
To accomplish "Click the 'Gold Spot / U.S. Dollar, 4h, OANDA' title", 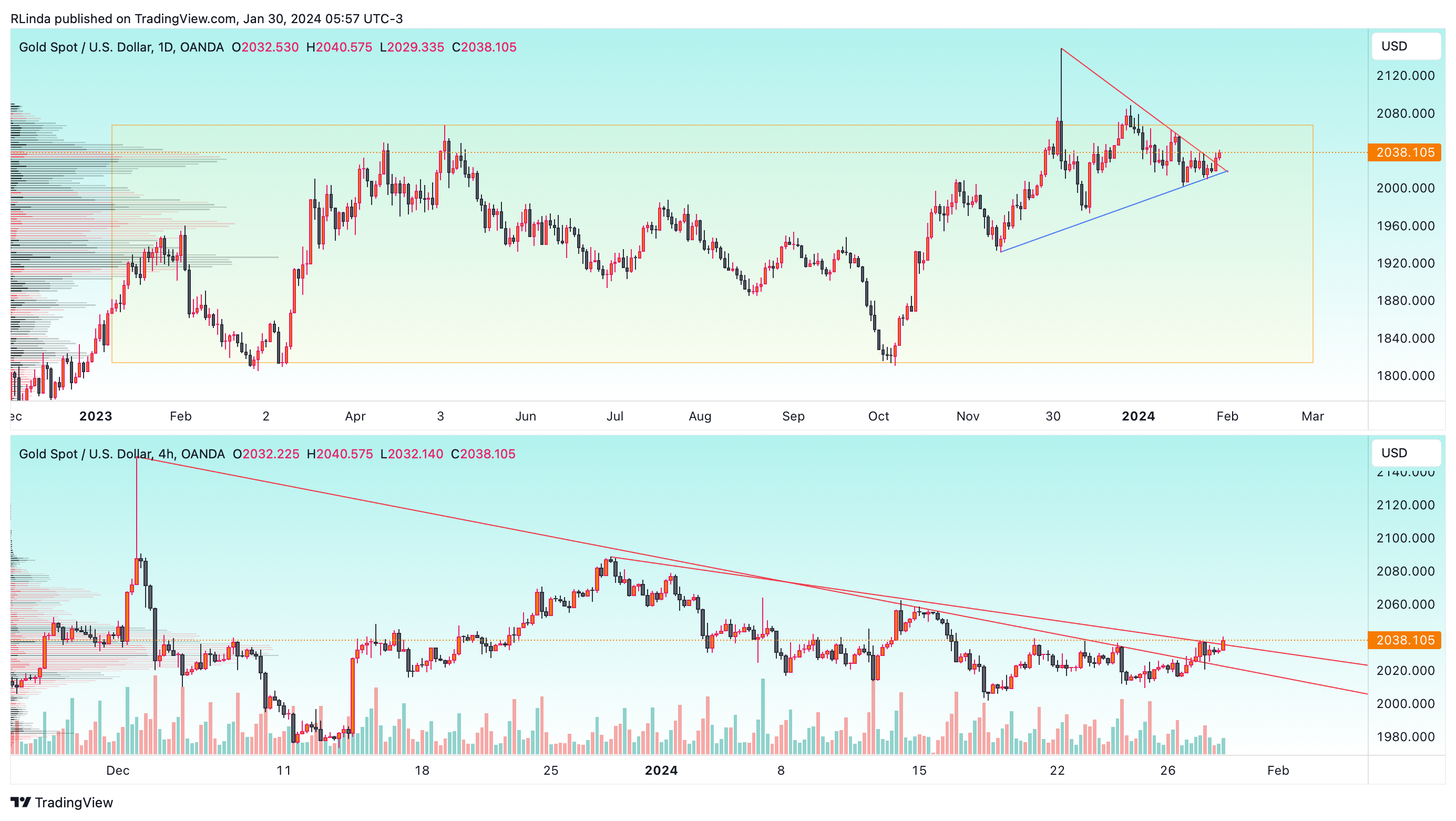I will point(121,454).
